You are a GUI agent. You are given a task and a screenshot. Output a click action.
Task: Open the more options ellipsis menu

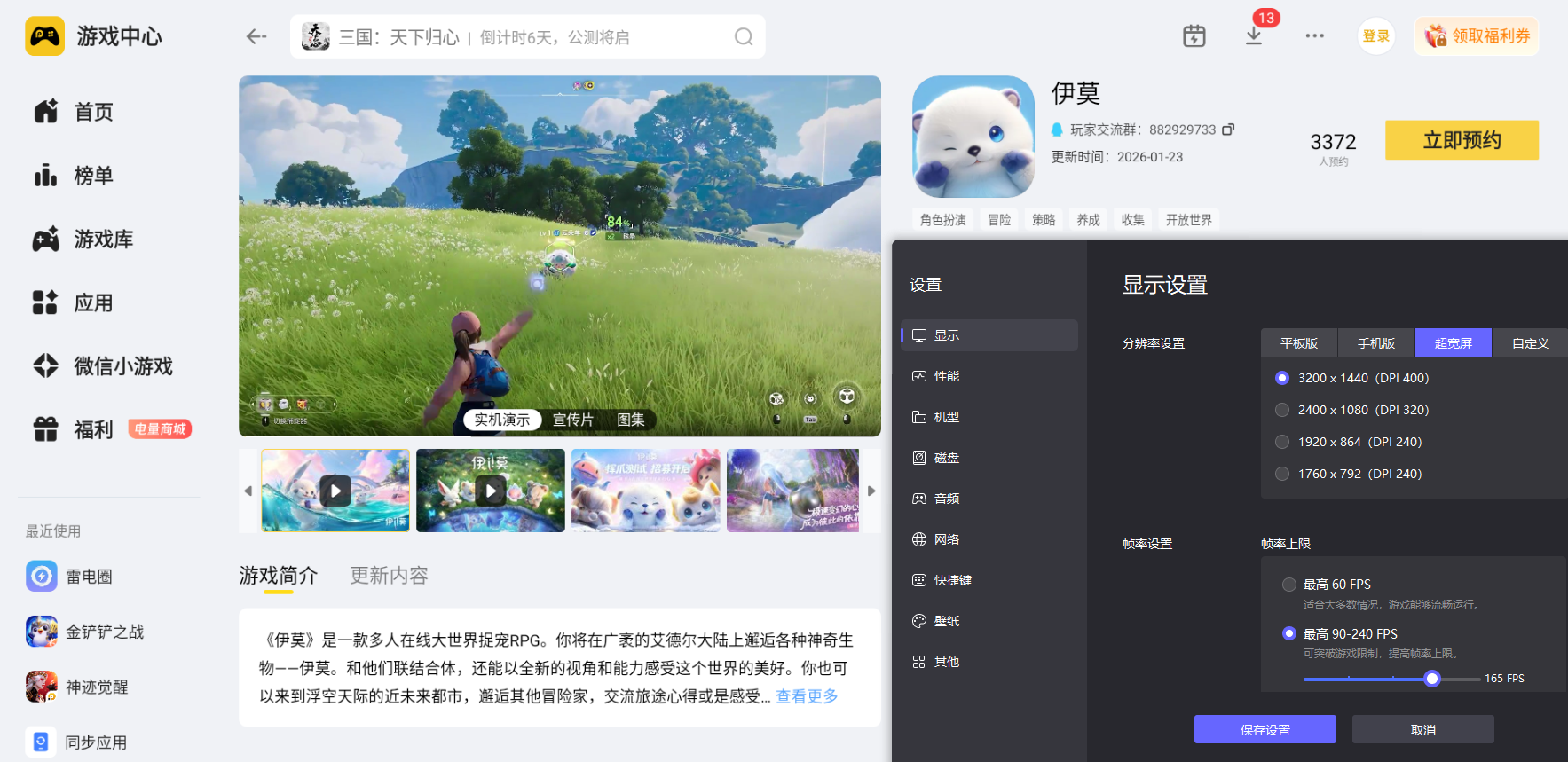point(1315,36)
